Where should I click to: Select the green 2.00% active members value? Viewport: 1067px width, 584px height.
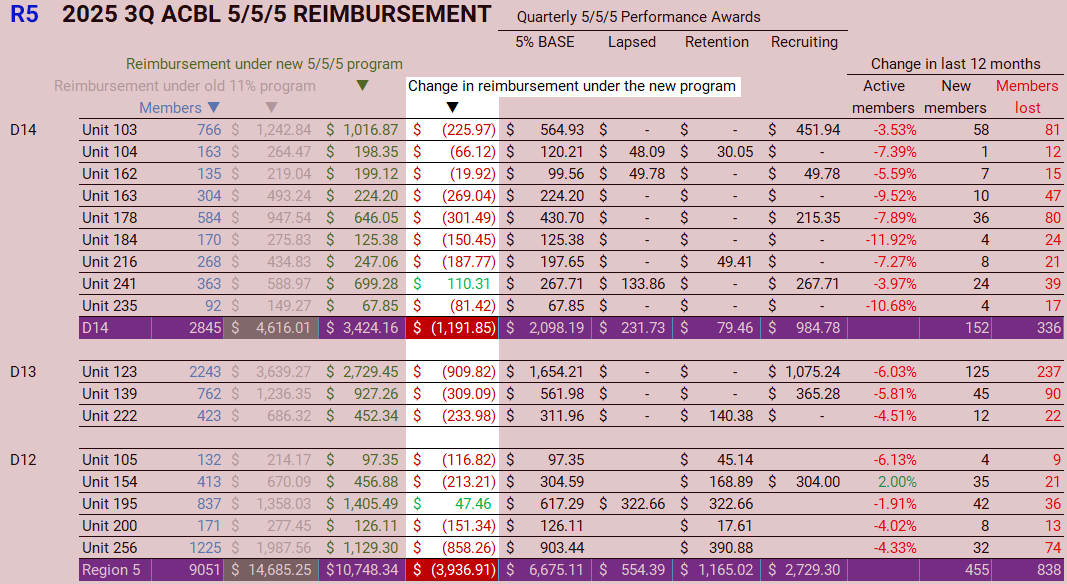[x=897, y=482]
